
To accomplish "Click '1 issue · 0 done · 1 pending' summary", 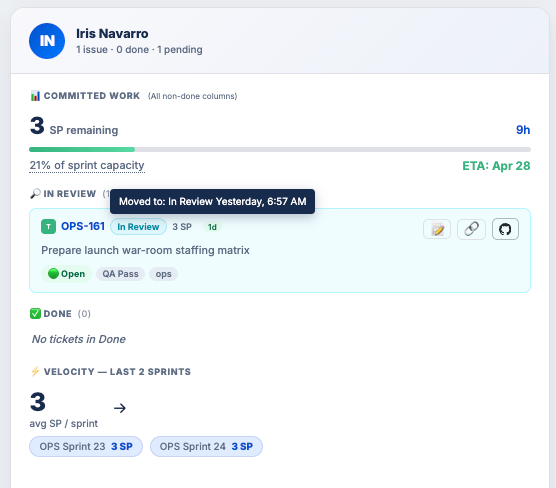I will [x=139, y=50].
